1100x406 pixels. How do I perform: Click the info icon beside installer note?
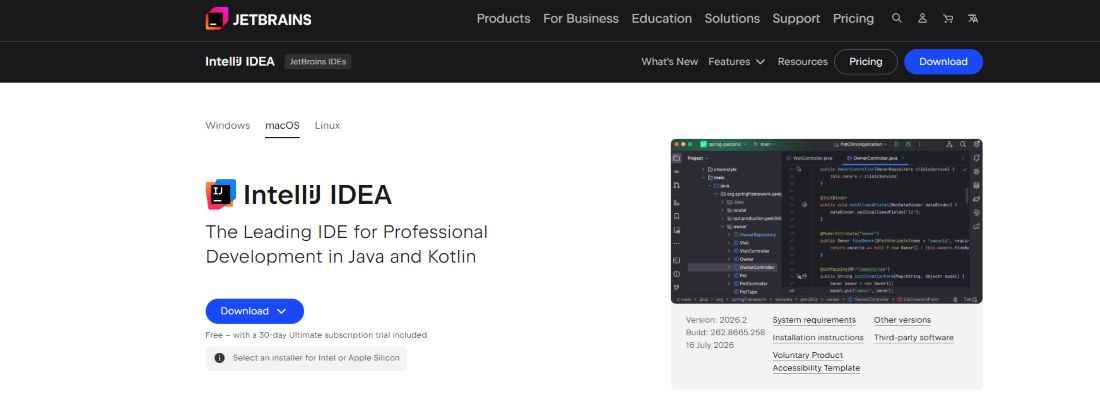point(220,358)
